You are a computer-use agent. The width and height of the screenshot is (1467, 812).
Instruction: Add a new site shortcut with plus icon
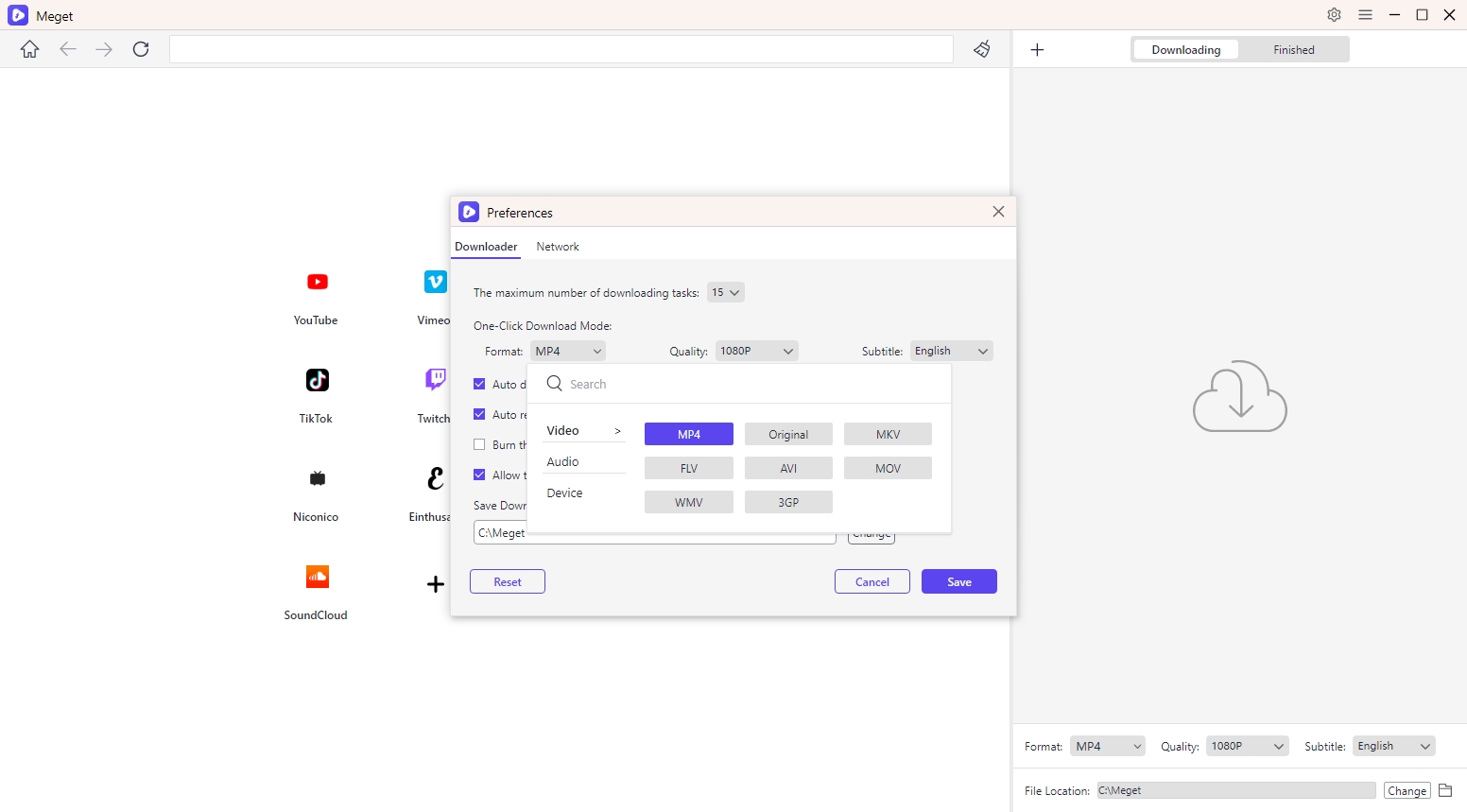(x=435, y=584)
